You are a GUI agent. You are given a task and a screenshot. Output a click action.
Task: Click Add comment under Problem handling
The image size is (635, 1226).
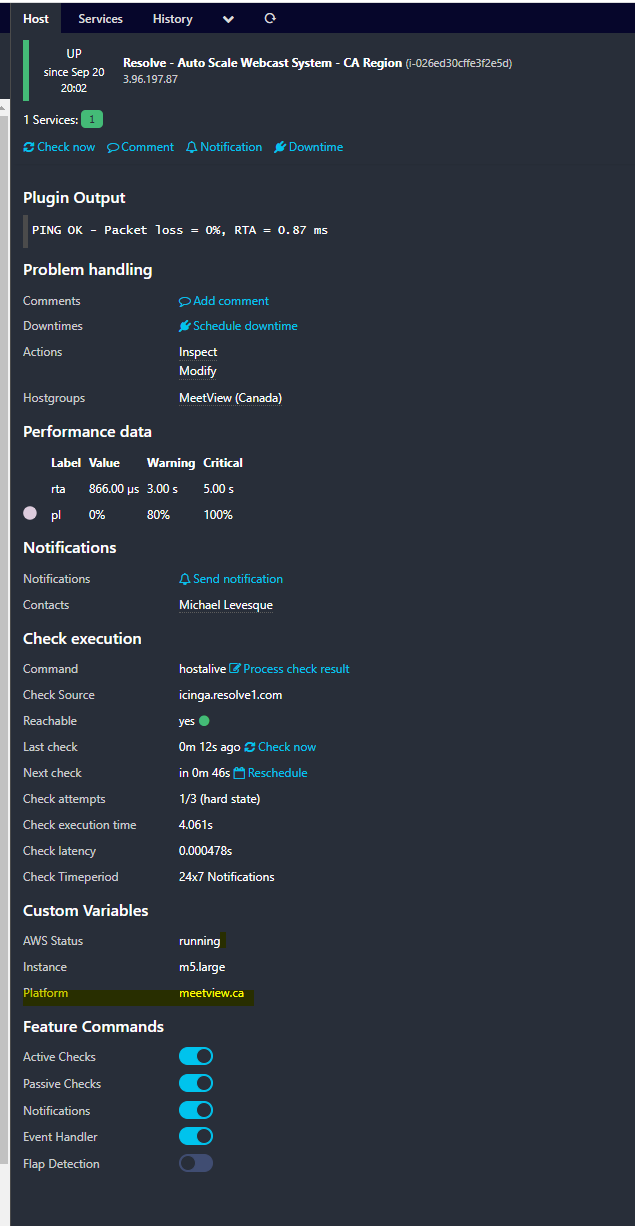224,301
